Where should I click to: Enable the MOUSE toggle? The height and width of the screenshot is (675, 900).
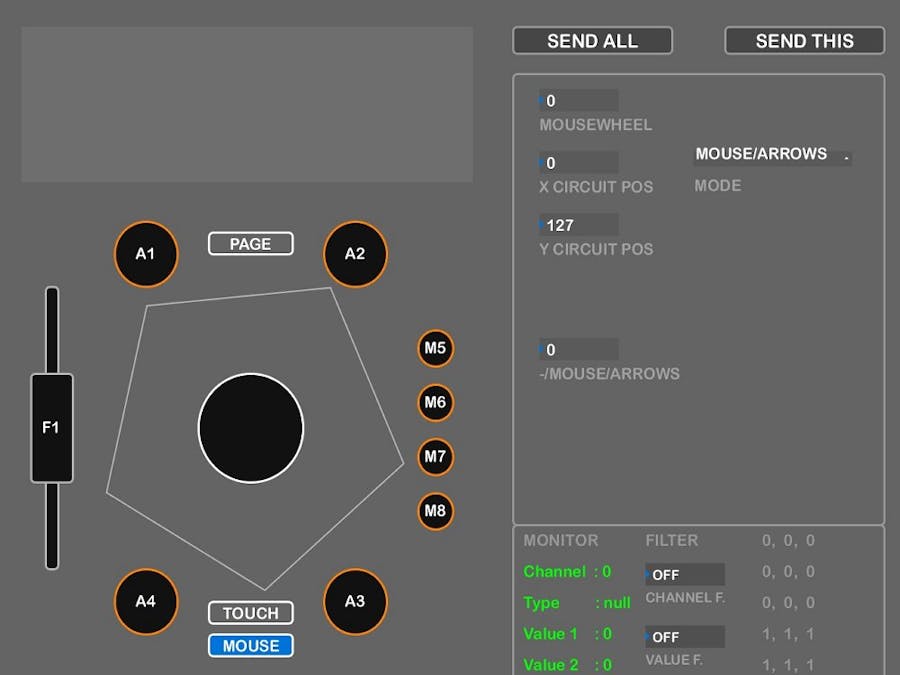point(250,646)
